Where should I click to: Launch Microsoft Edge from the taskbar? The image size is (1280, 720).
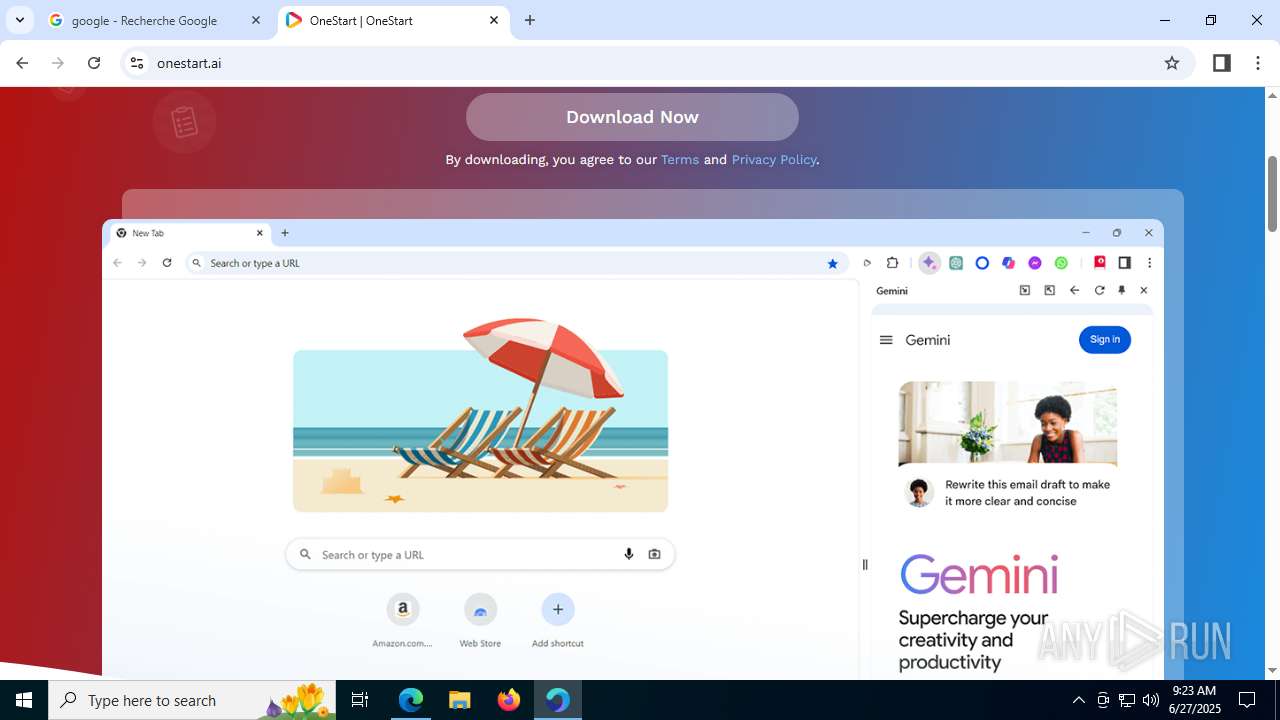pos(411,700)
